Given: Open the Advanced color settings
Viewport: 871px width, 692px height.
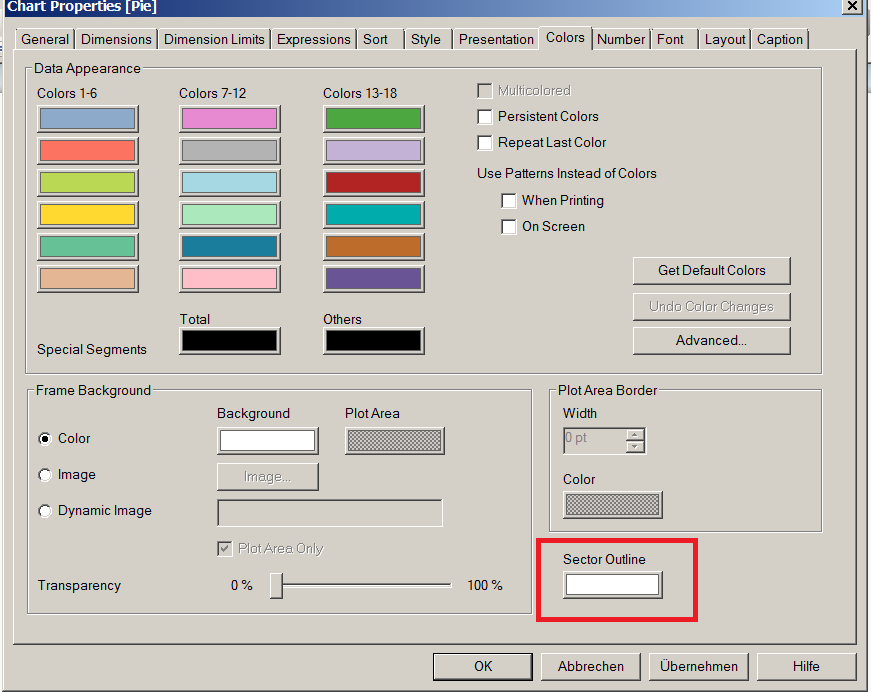Looking at the screenshot, I should 712,340.
